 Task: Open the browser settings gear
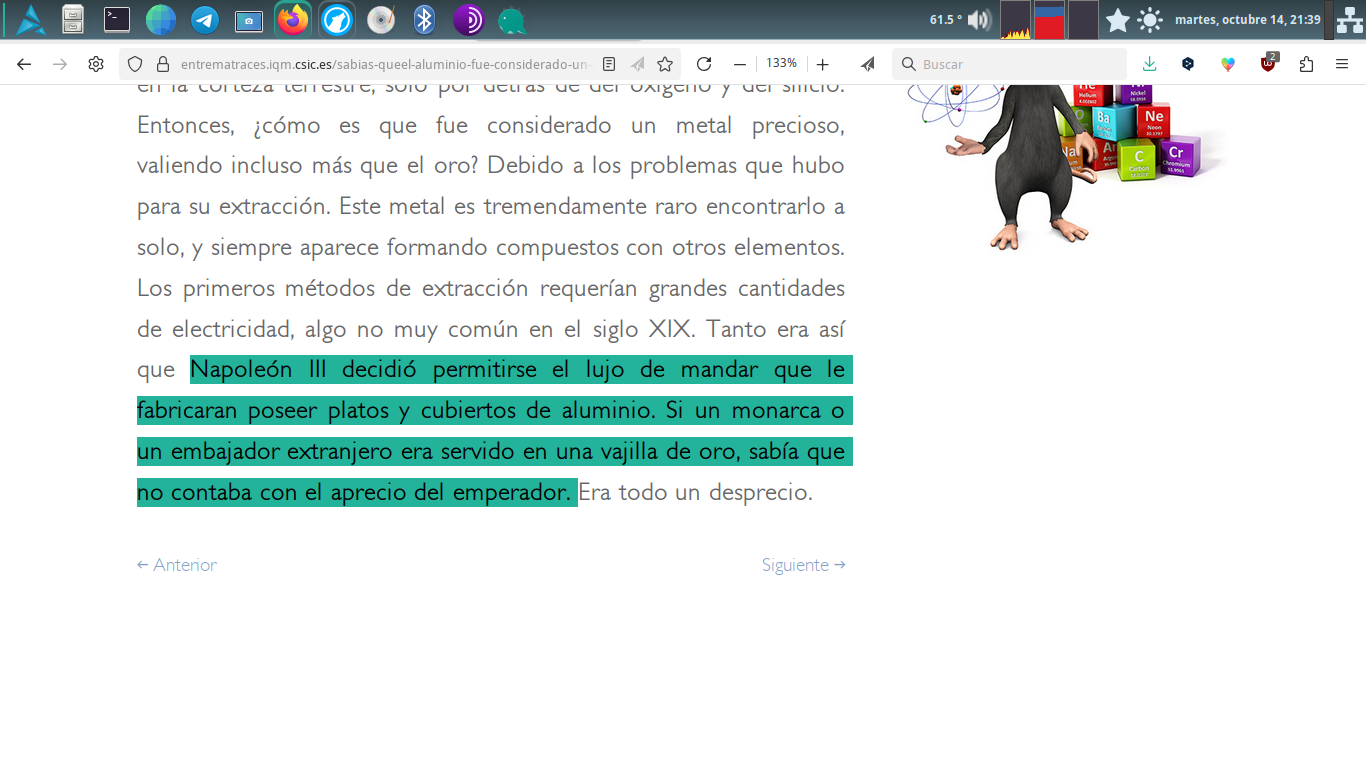click(x=96, y=64)
